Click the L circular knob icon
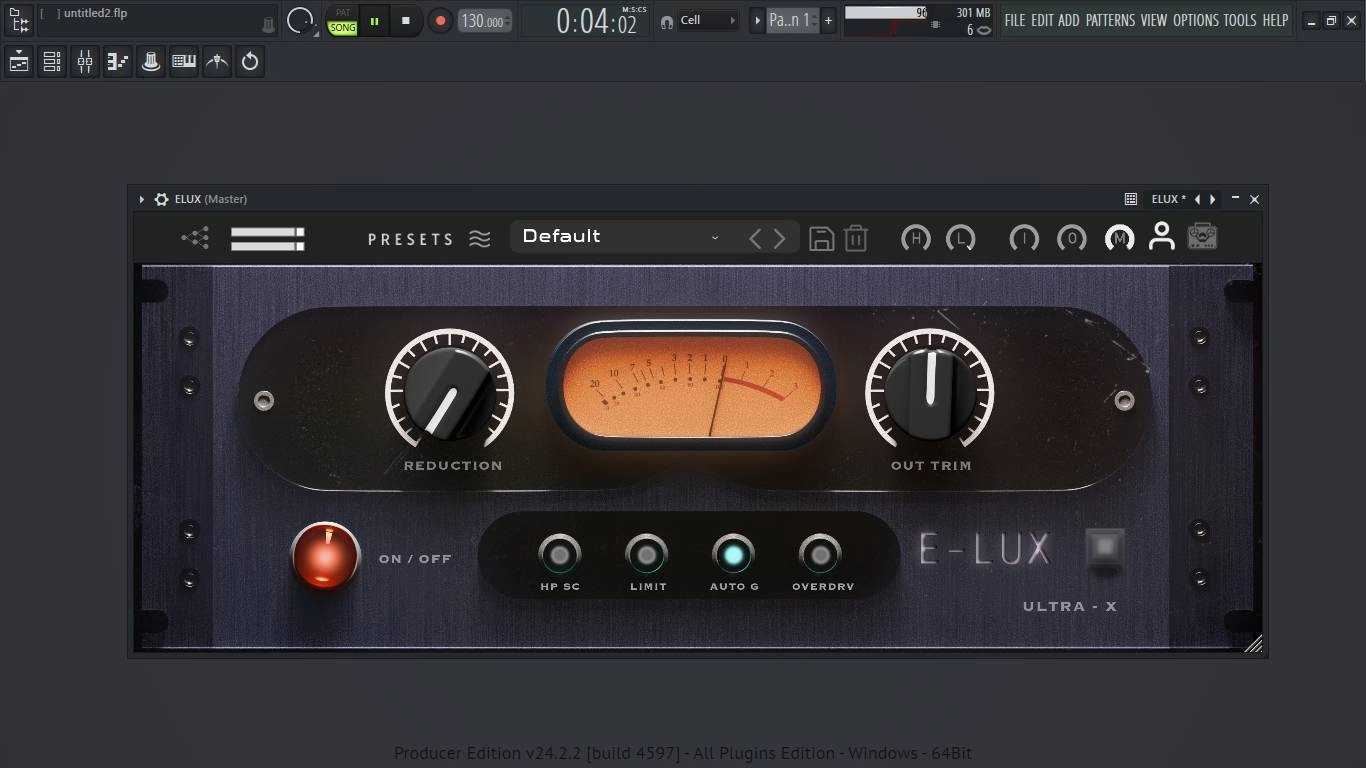 tap(960, 238)
